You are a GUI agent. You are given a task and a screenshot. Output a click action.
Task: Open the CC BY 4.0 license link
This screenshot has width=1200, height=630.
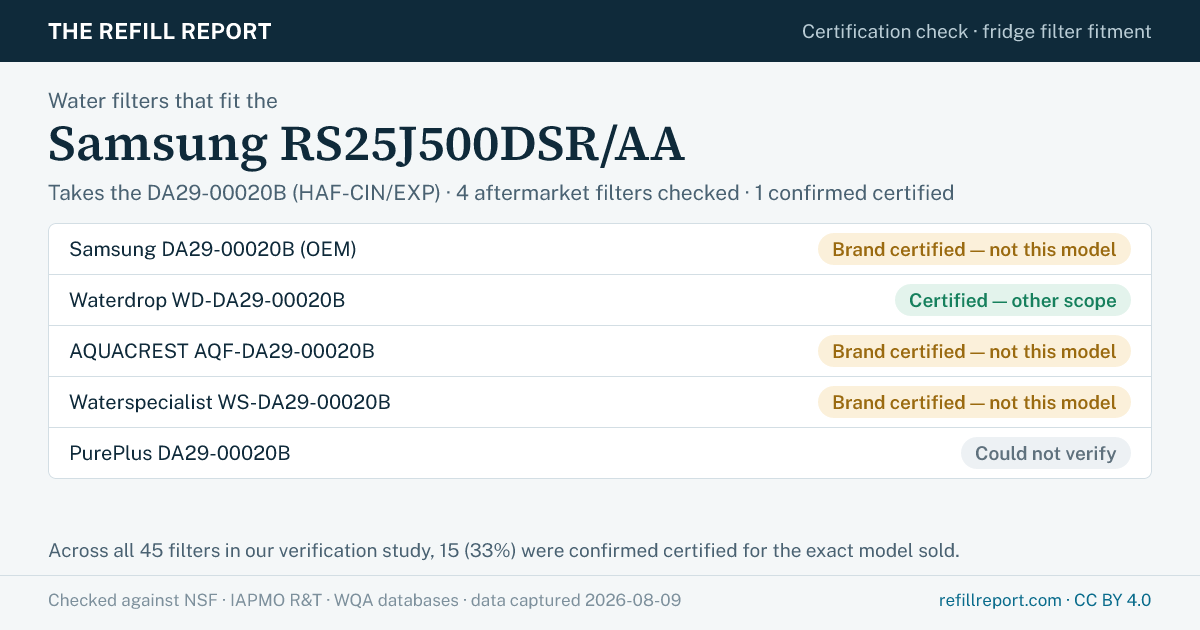coord(1112,600)
